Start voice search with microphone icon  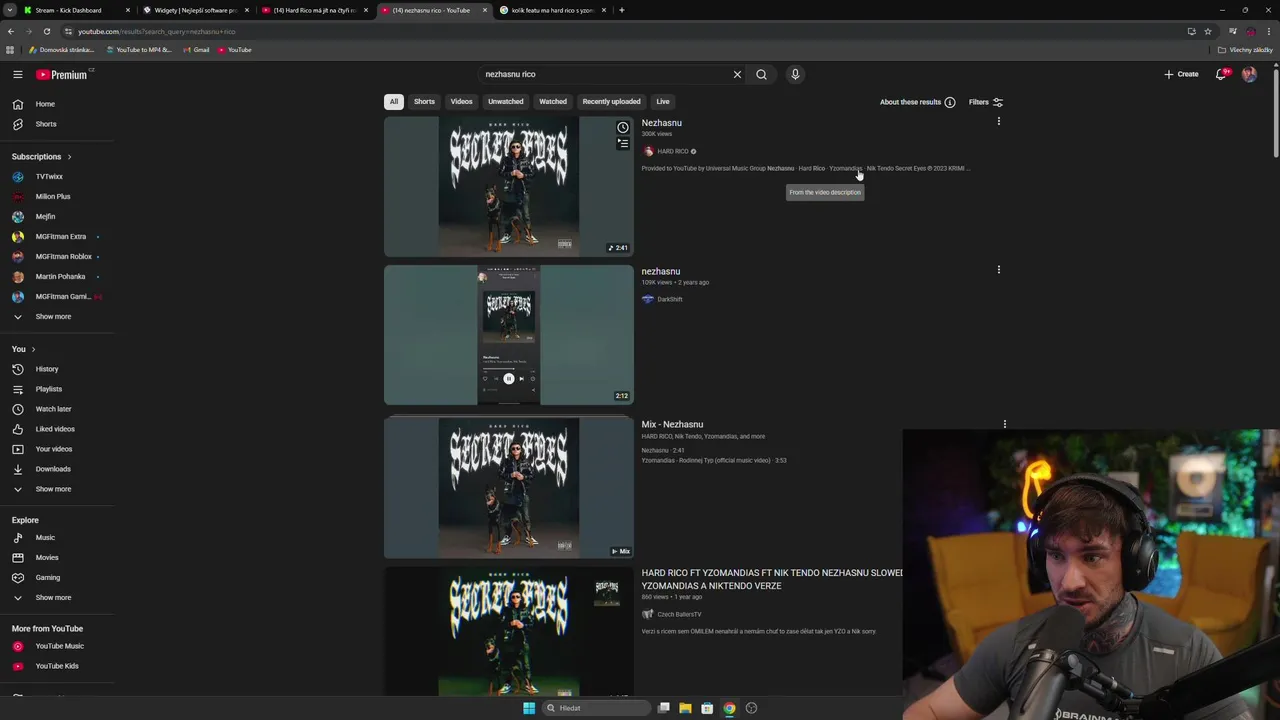[x=795, y=74]
